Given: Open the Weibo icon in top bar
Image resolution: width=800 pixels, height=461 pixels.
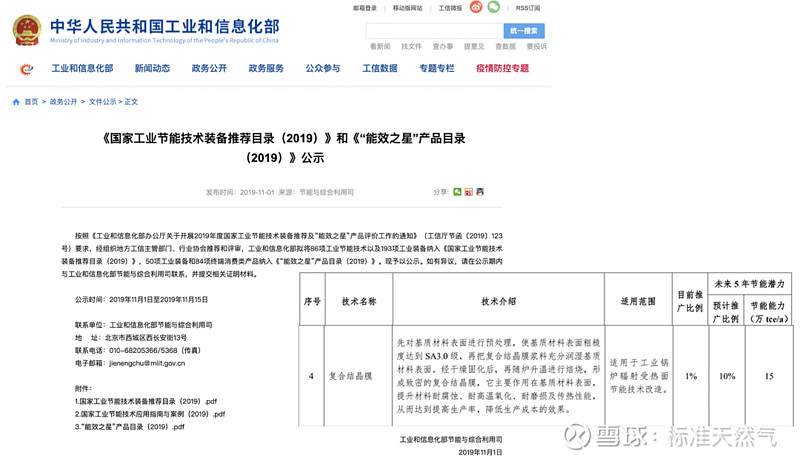Looking at the screenshot, I should (476, 7).
